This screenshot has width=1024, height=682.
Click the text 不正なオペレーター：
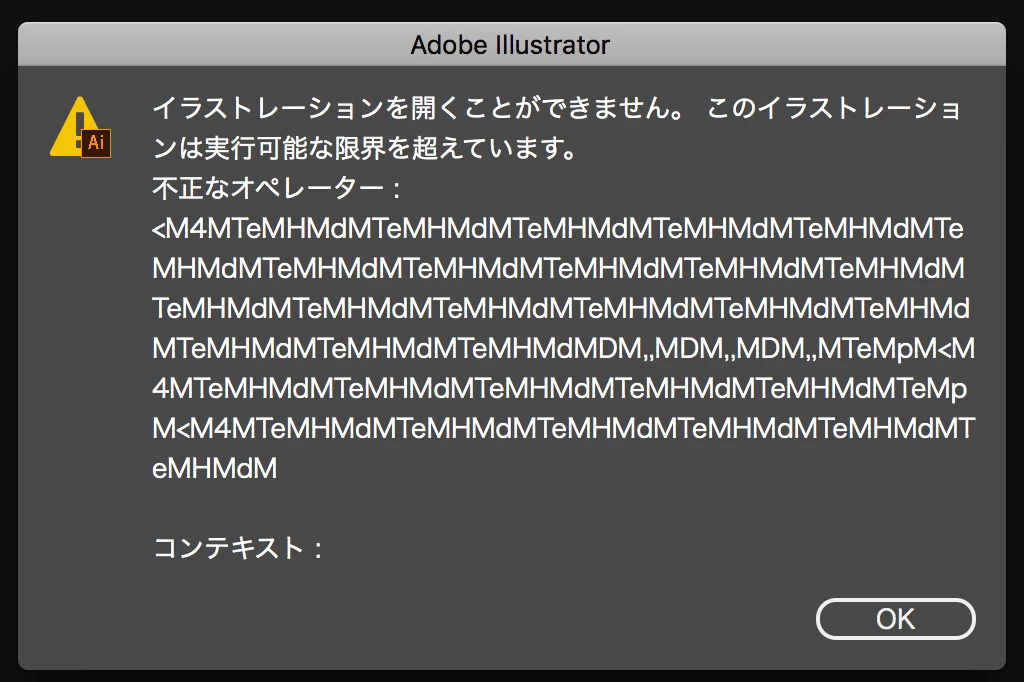click(278, 189)
